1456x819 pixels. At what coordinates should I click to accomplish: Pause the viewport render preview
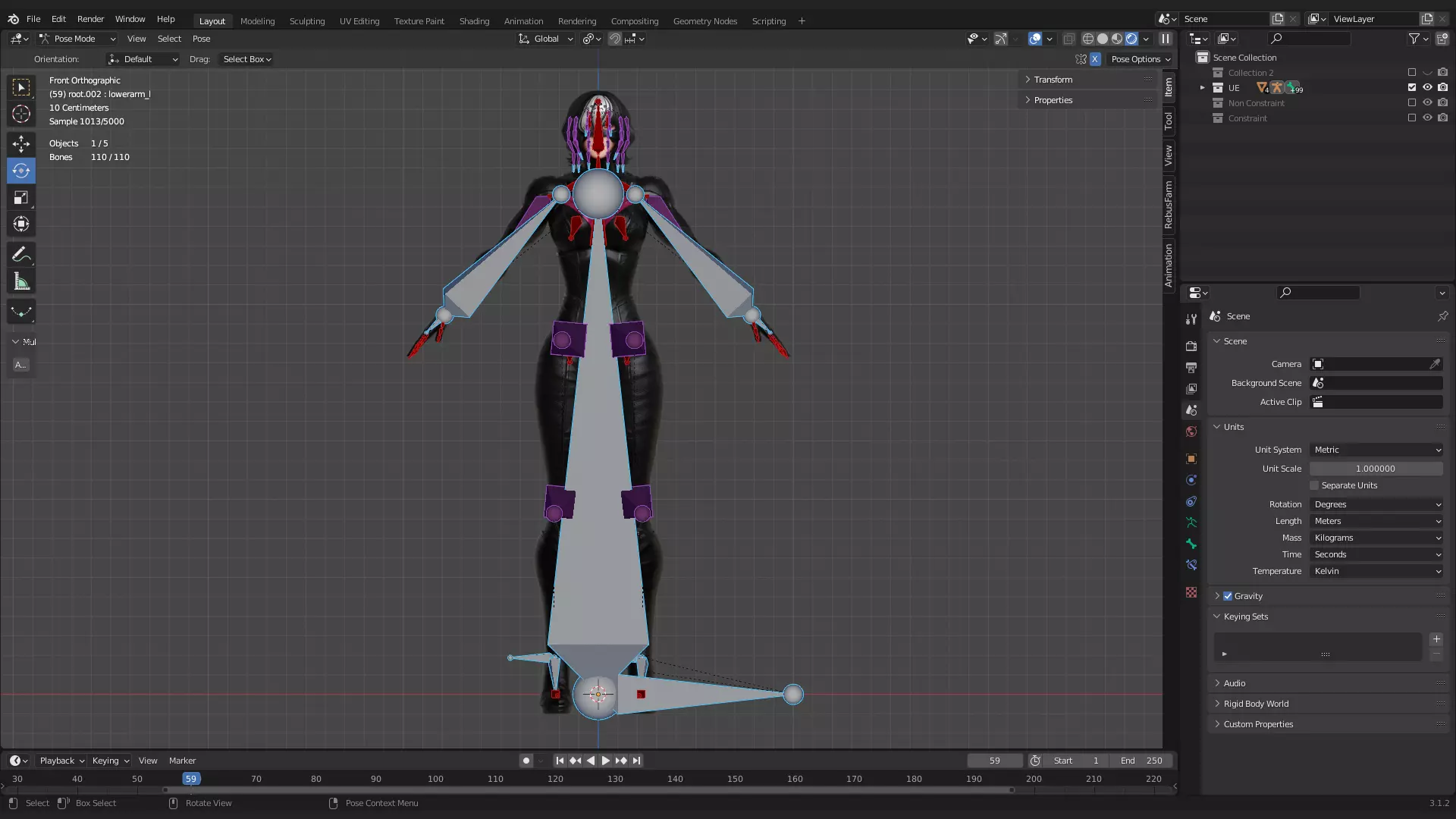tap(1166, 39)
